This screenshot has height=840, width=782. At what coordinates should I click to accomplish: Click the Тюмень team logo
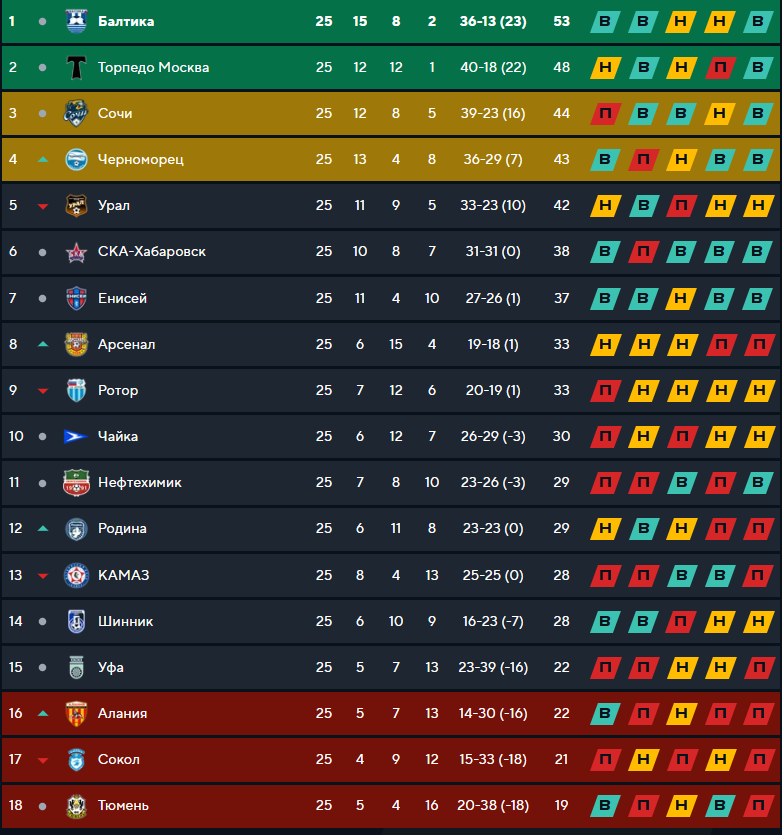[x=76, y=806]
